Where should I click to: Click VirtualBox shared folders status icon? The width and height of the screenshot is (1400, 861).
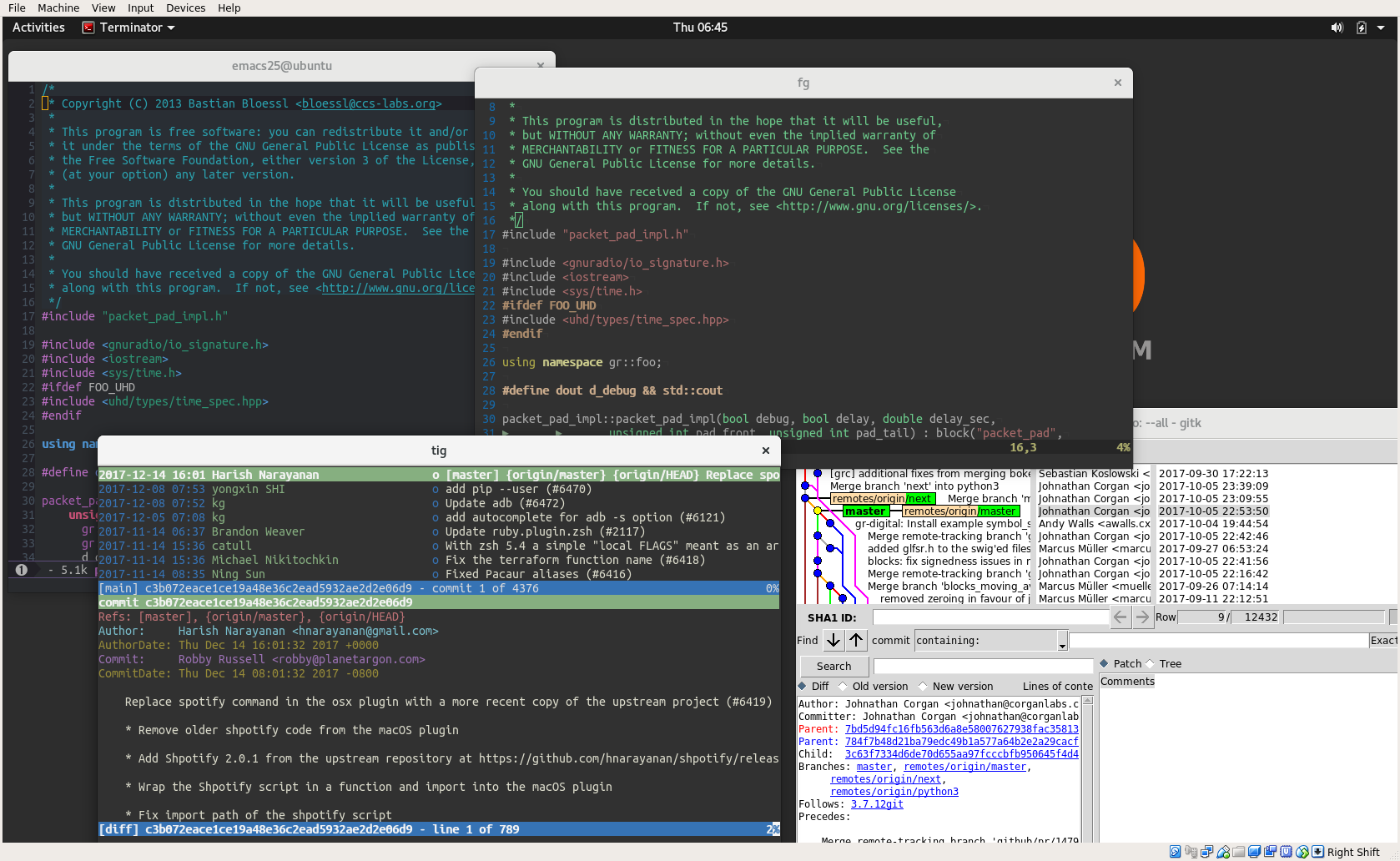[1239, 852]
